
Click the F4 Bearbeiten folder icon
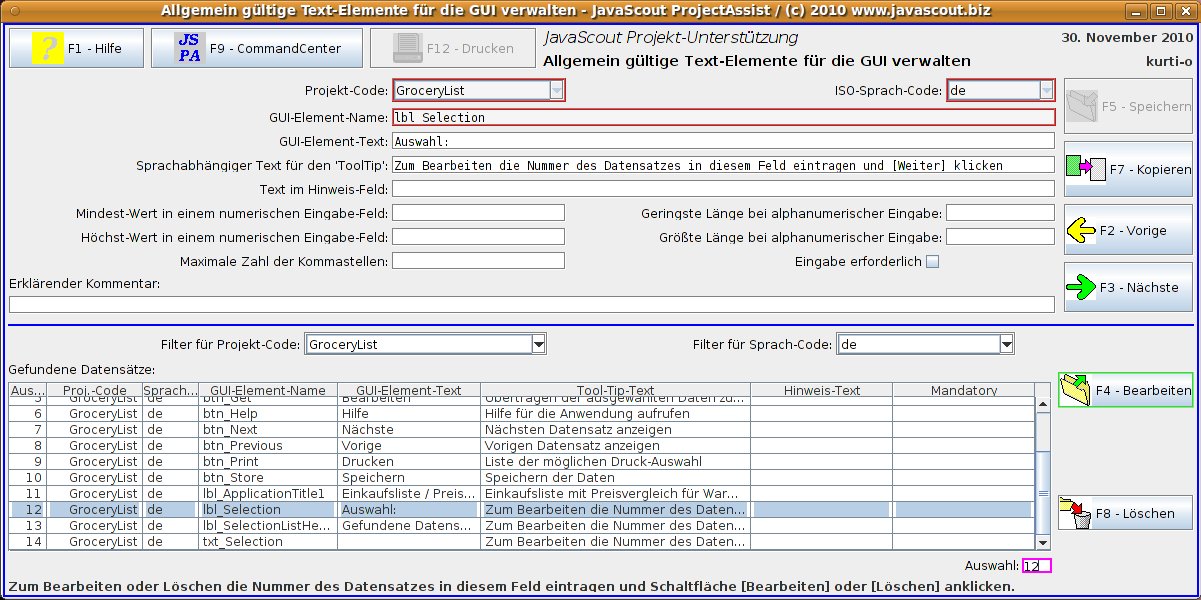click(1076, 390)
